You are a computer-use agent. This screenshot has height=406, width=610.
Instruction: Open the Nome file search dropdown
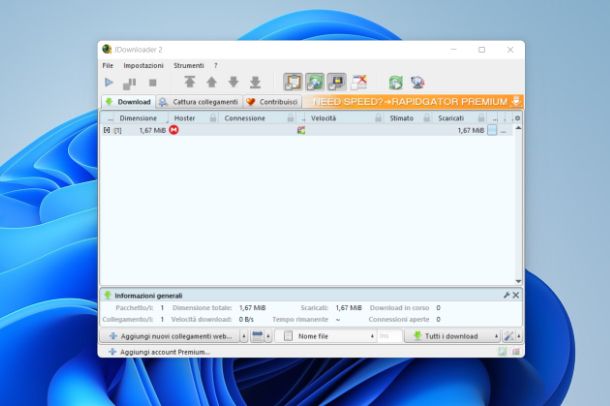372,336
